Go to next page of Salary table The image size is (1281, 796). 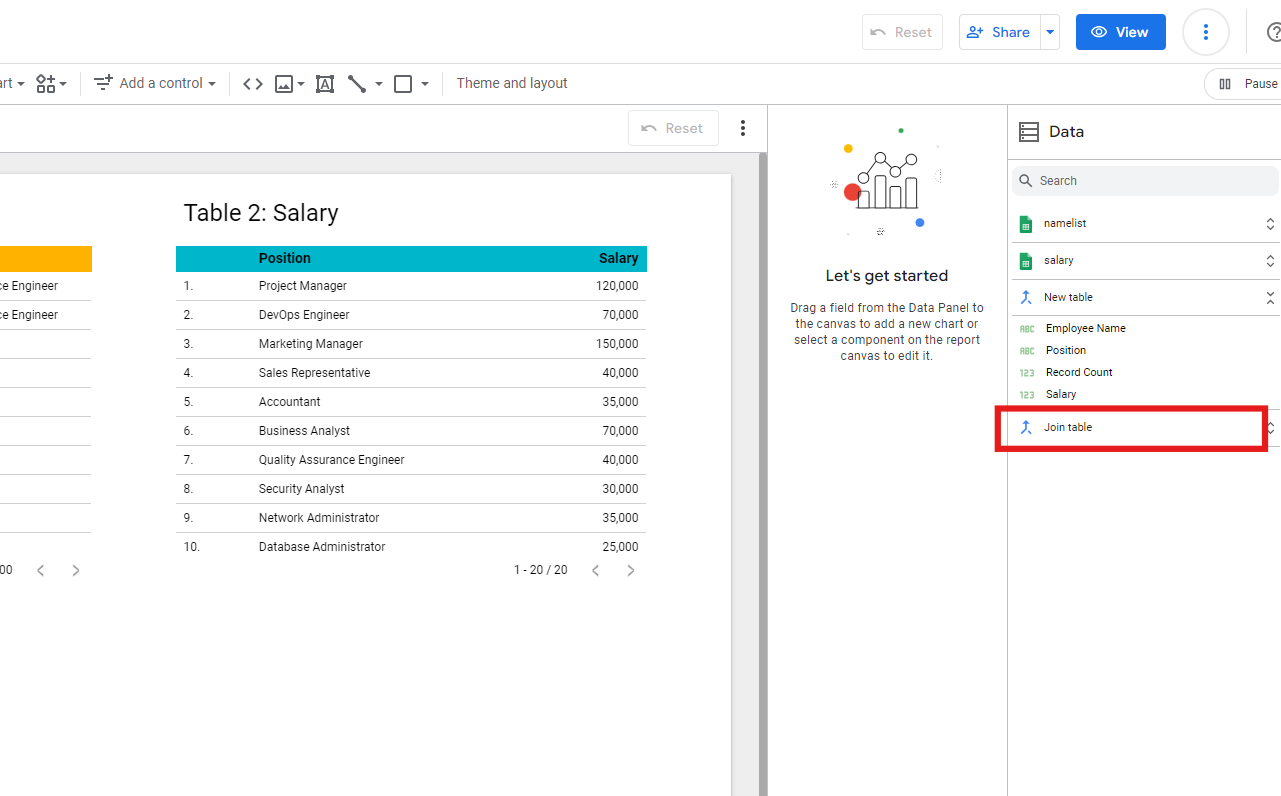[x=630, y=570]
